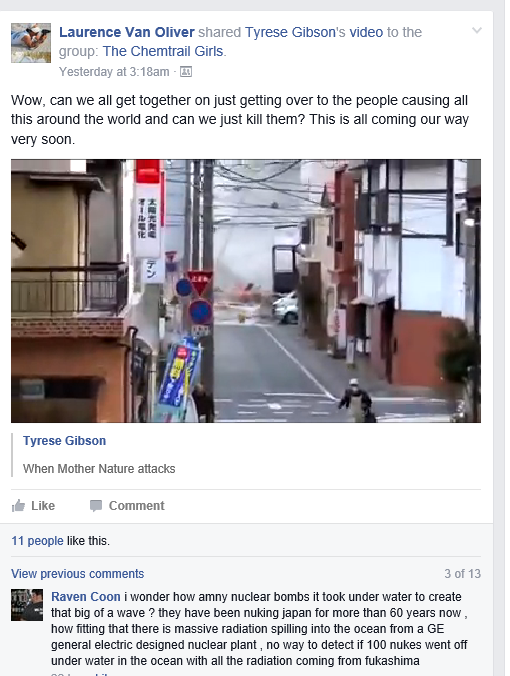Open the shared video link in header

coord(366,32)
